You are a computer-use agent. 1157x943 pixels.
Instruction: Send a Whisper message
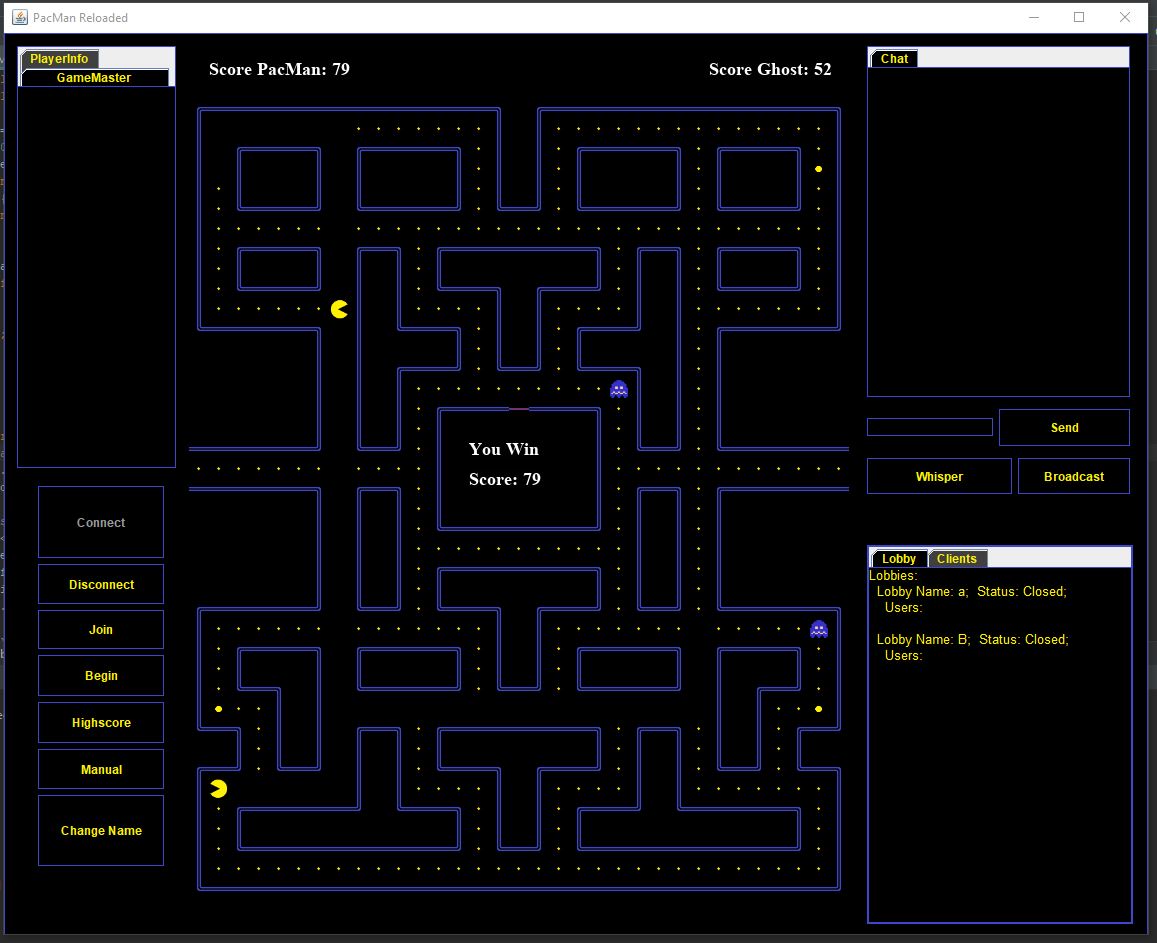(938, 476)
